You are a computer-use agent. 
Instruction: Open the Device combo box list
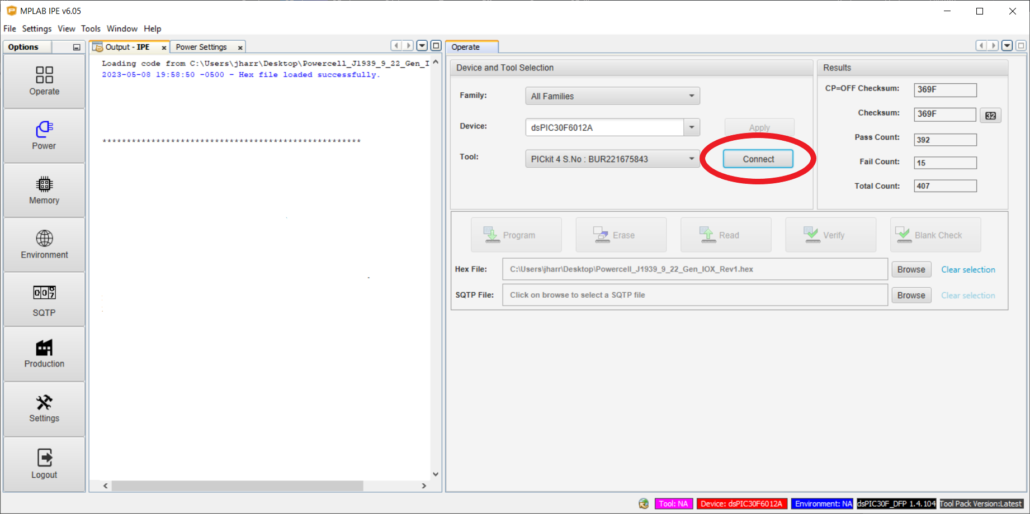point(691,127)
